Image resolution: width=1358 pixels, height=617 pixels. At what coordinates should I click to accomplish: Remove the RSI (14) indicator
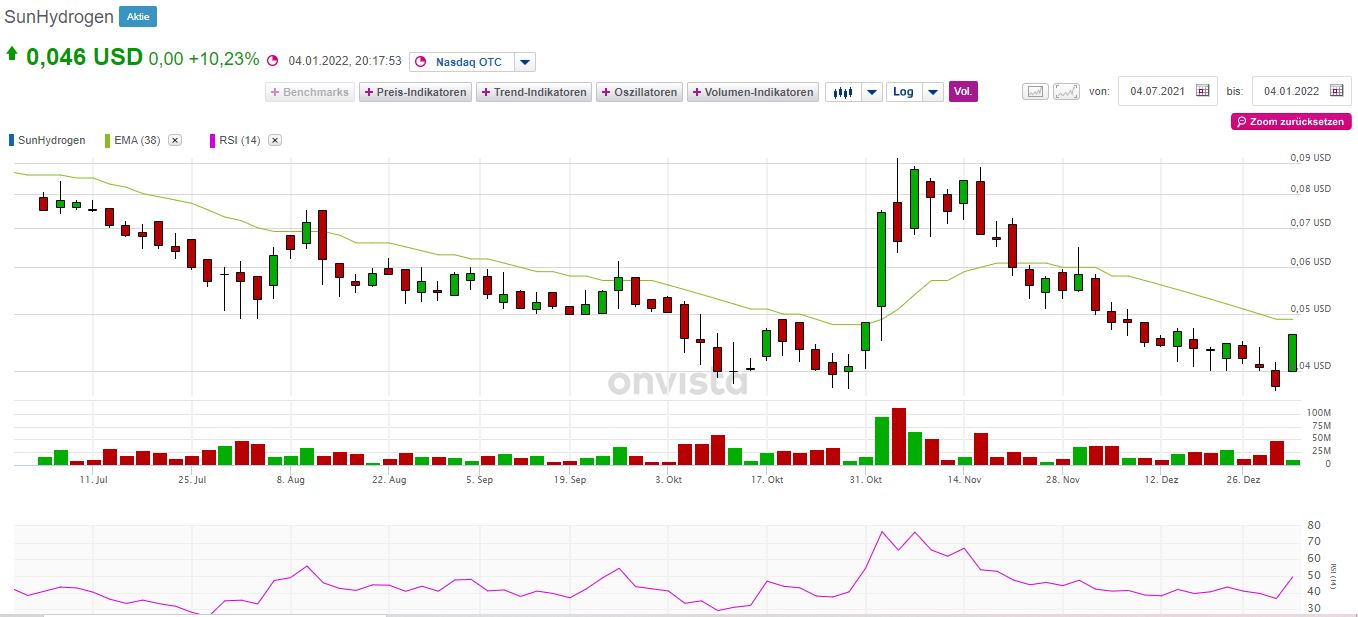click(275, 140)
